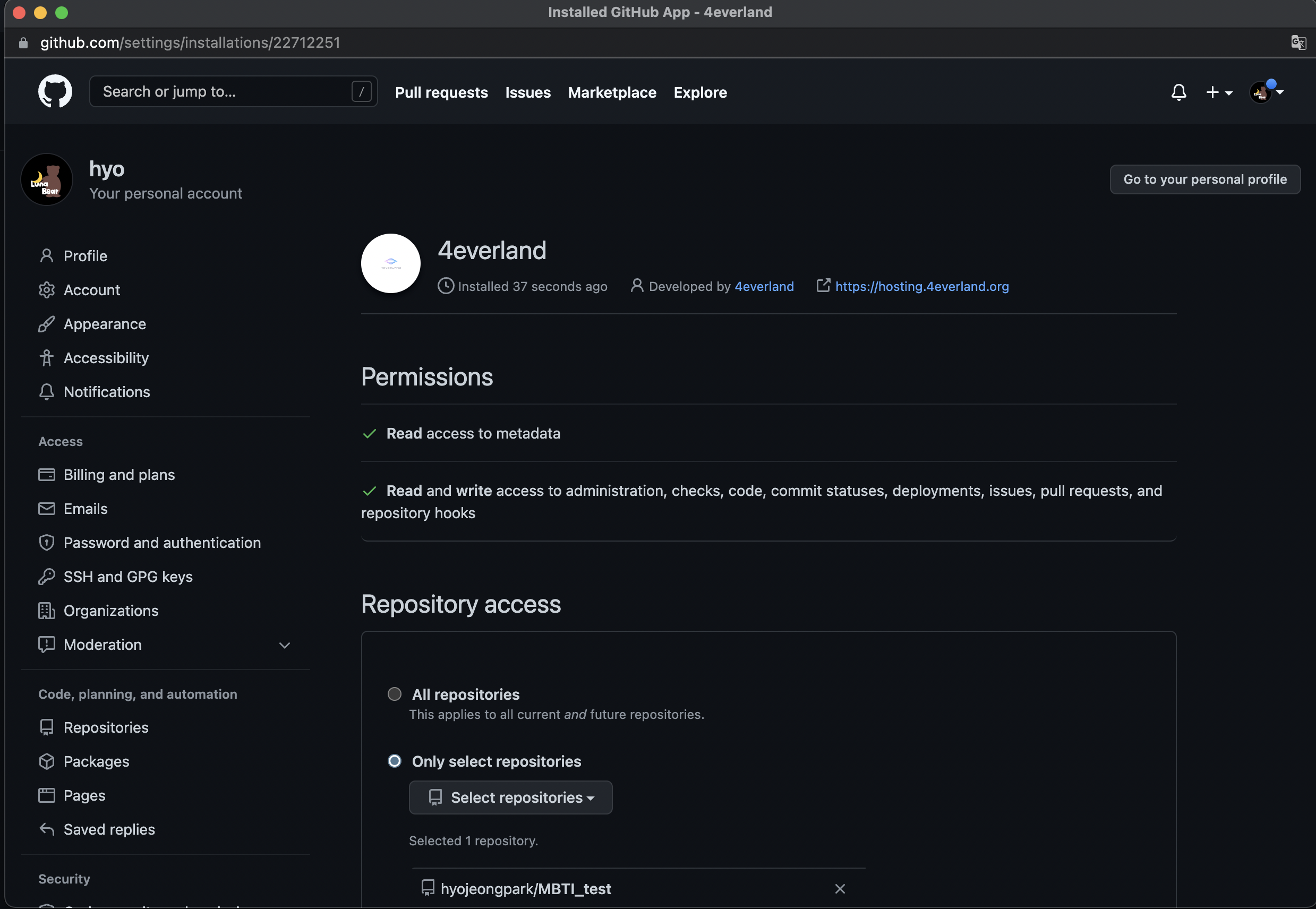Click the hyo Luna Bear avatar
Image resolution: width=1316 pixels, height=909 pixels.
[47, 180]
